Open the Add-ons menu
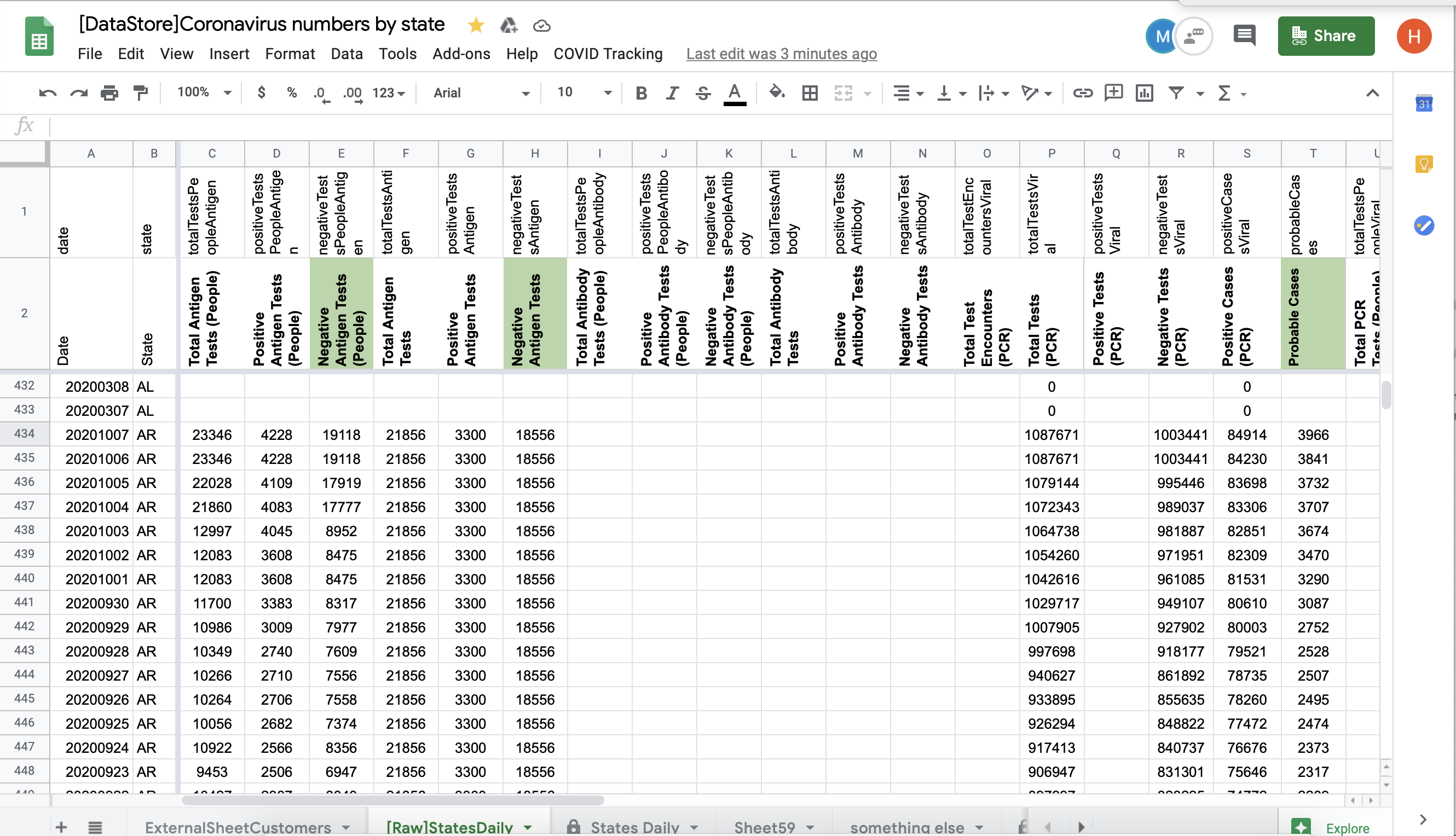Screen dimensions: 1456x836 point(461,54)
